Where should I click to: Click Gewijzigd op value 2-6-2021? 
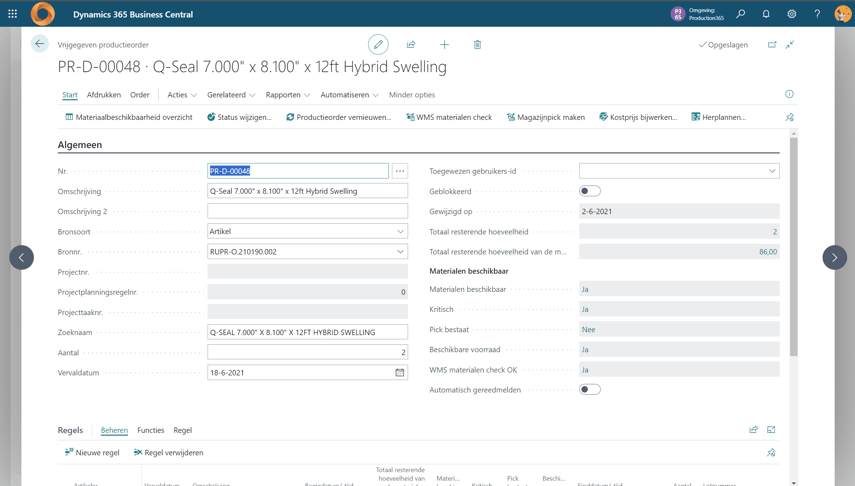(679, 211)
